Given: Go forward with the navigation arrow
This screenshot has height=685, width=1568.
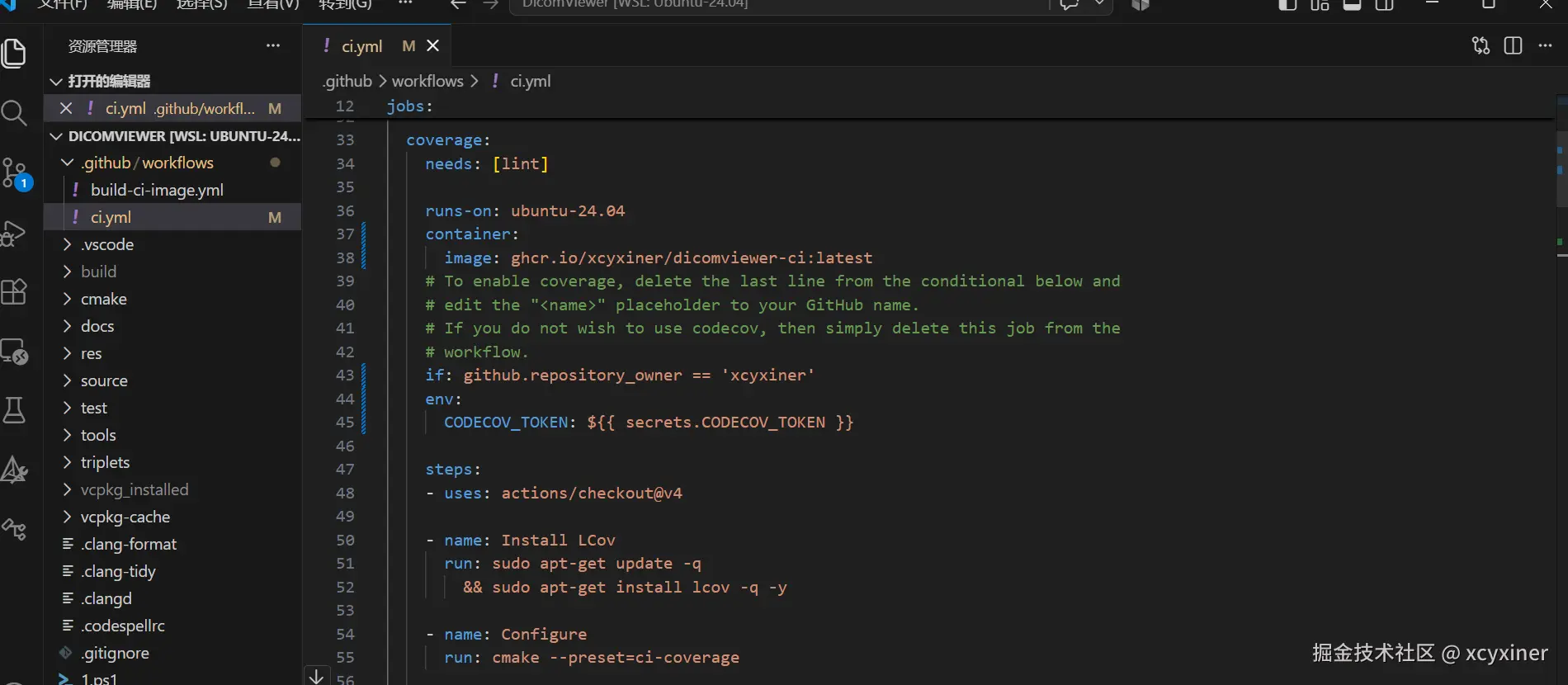Looking at the screenshot, I should pos(490,5).
